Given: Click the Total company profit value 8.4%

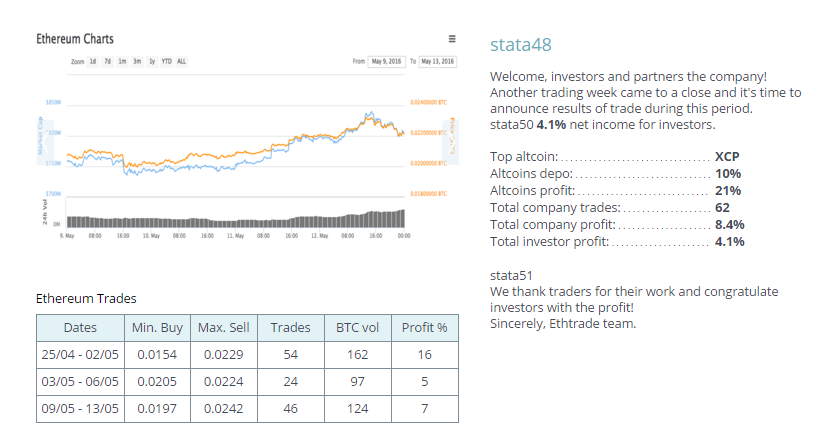Looking at the screenshot, I should (x=730, y=225).
